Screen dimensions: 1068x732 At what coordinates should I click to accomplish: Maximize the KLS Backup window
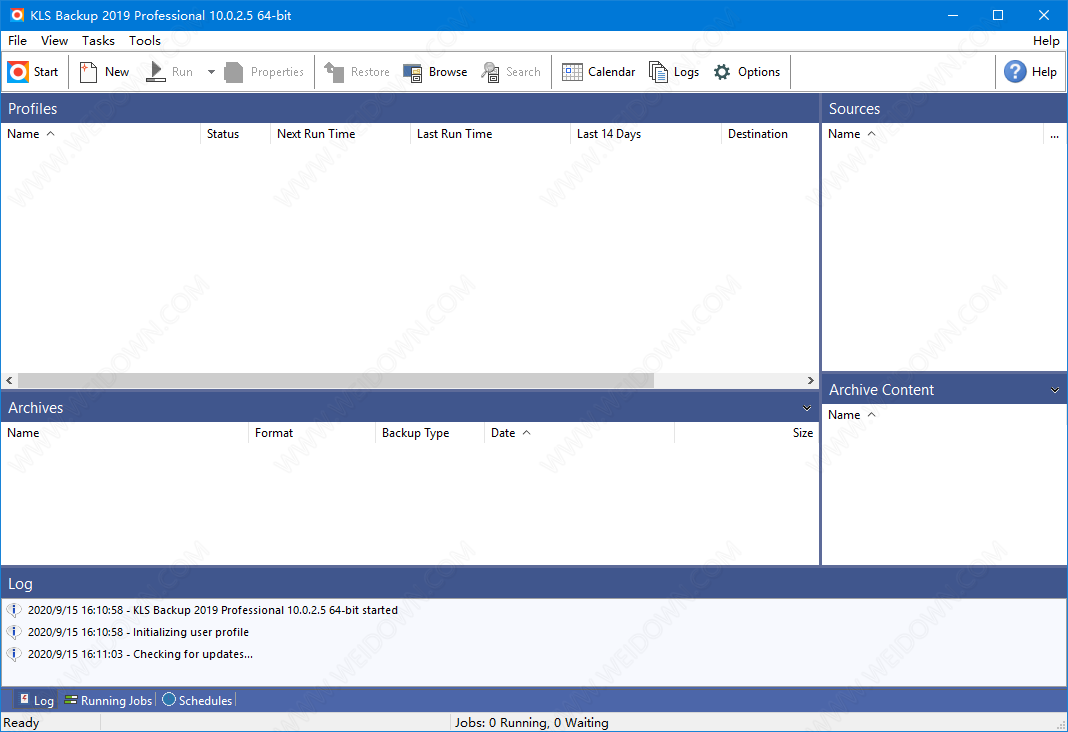pyautogui.click(x=998, y=15)
